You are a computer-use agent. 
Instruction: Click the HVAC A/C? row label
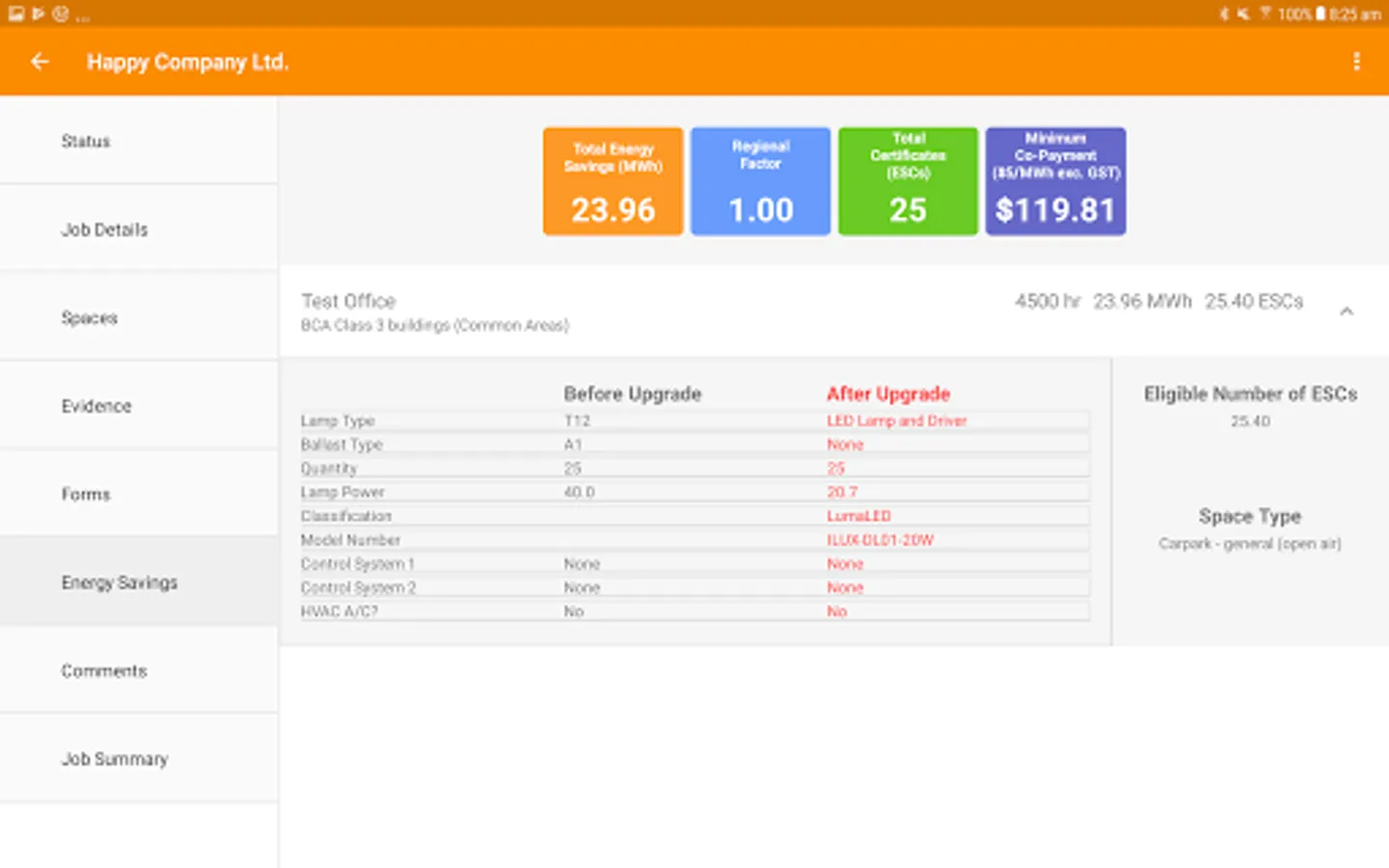(339, 611)
